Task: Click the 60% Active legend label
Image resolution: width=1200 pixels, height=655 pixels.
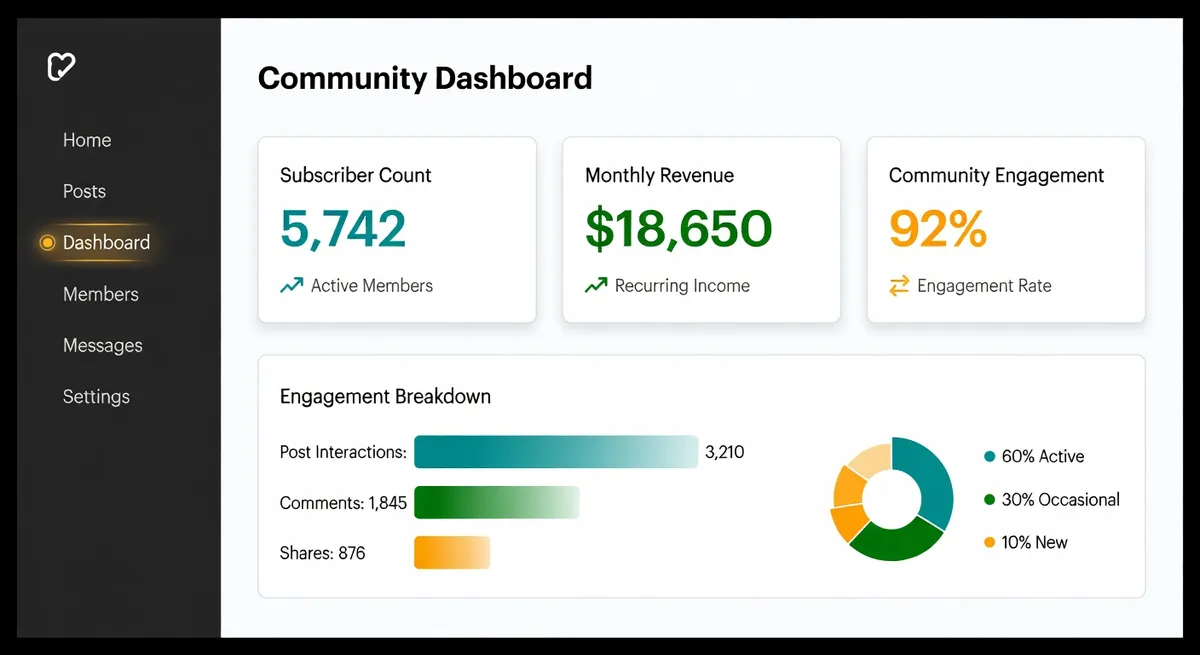Action: point(1043,456)
